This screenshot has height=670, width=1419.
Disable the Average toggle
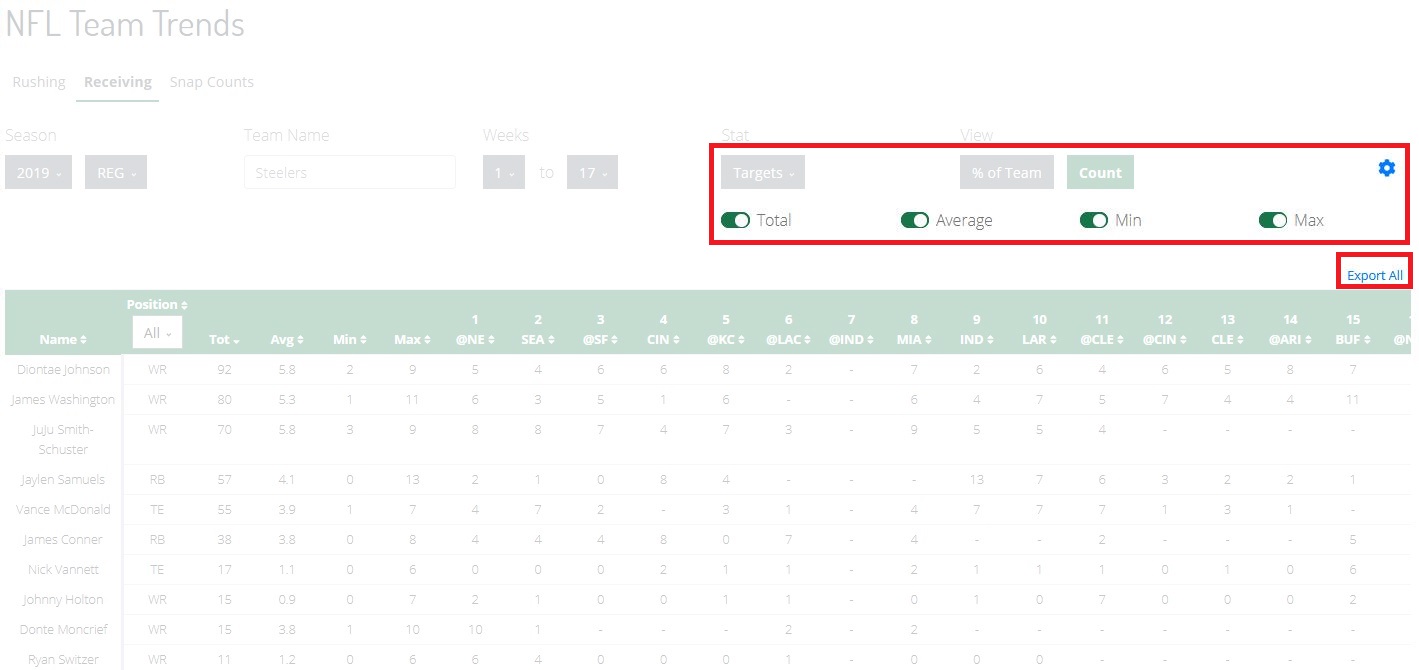(x=916, y=220)
